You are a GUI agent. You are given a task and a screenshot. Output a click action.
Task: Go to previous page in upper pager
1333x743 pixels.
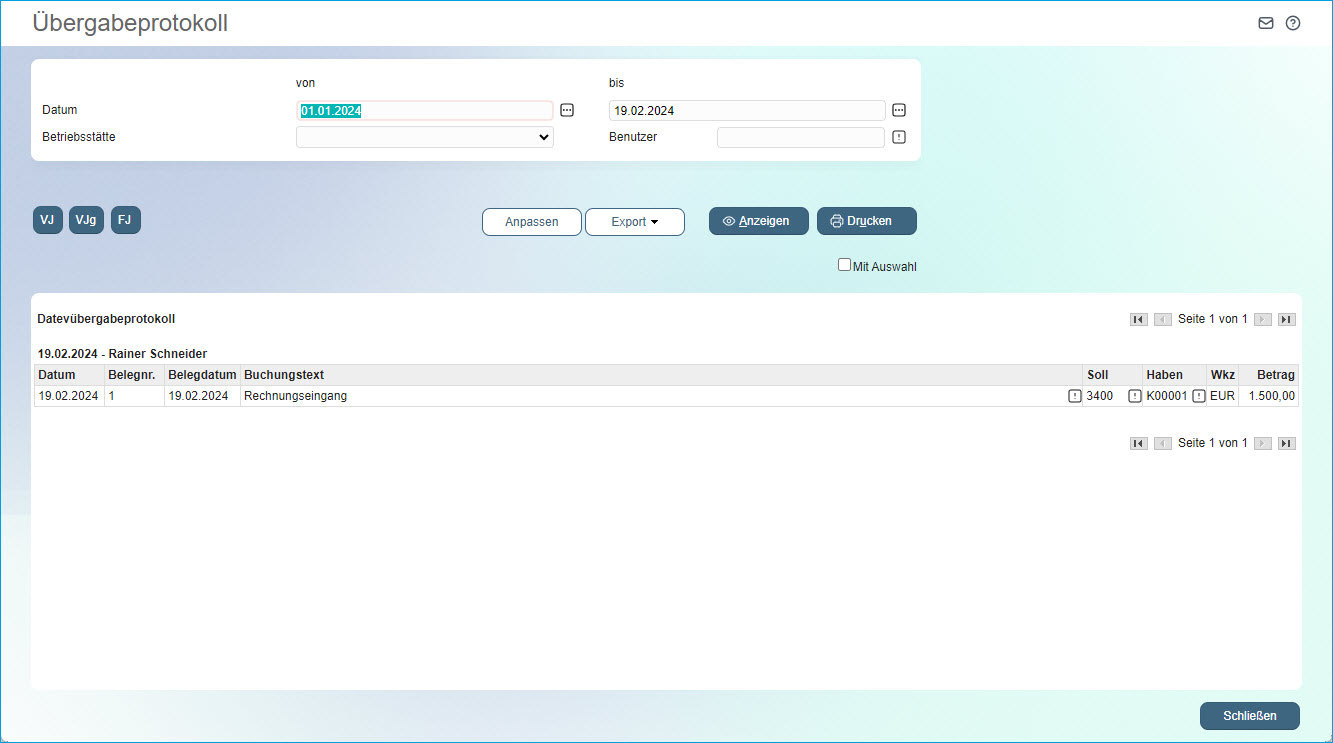(1163, 320)
